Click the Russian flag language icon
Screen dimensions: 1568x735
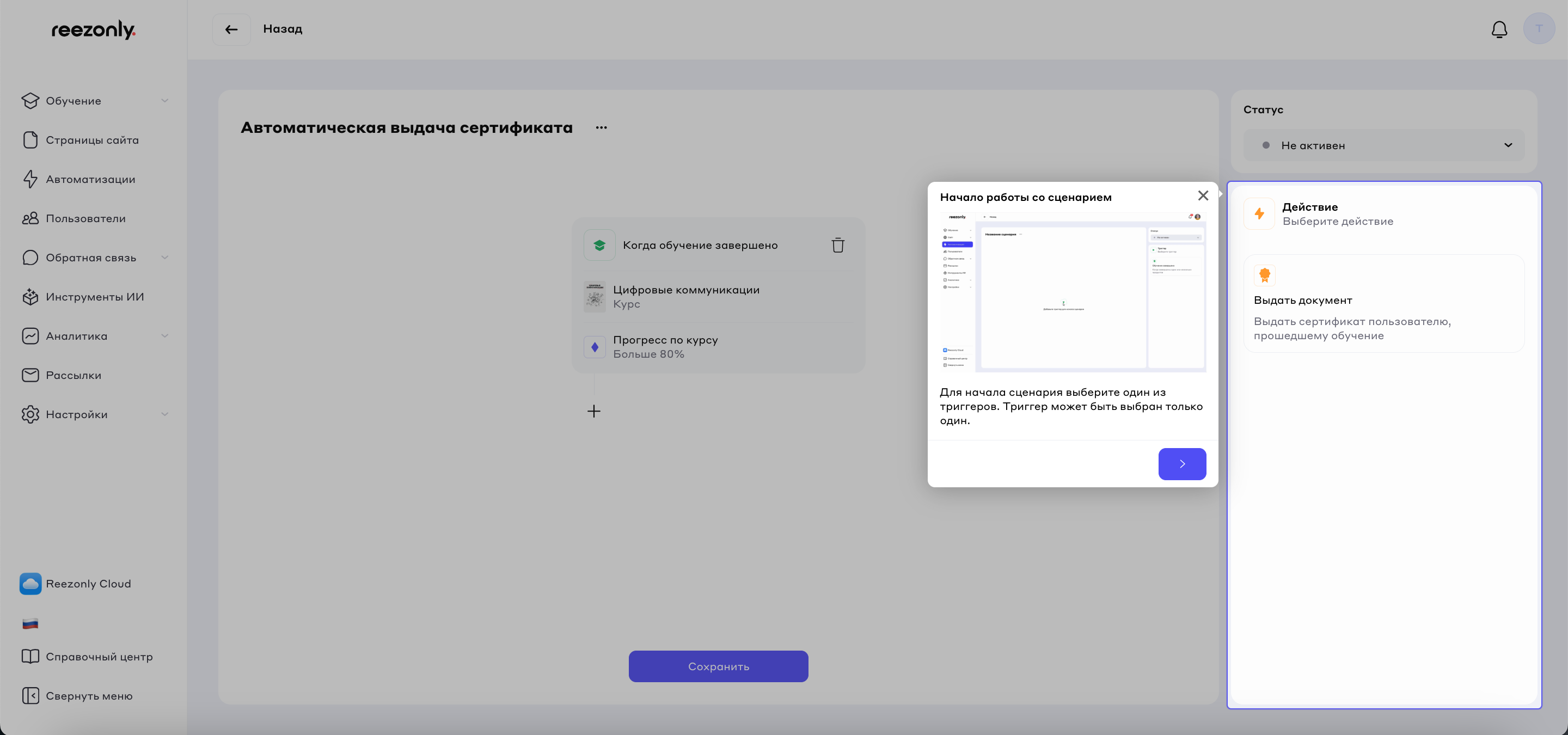pos(30,623)
